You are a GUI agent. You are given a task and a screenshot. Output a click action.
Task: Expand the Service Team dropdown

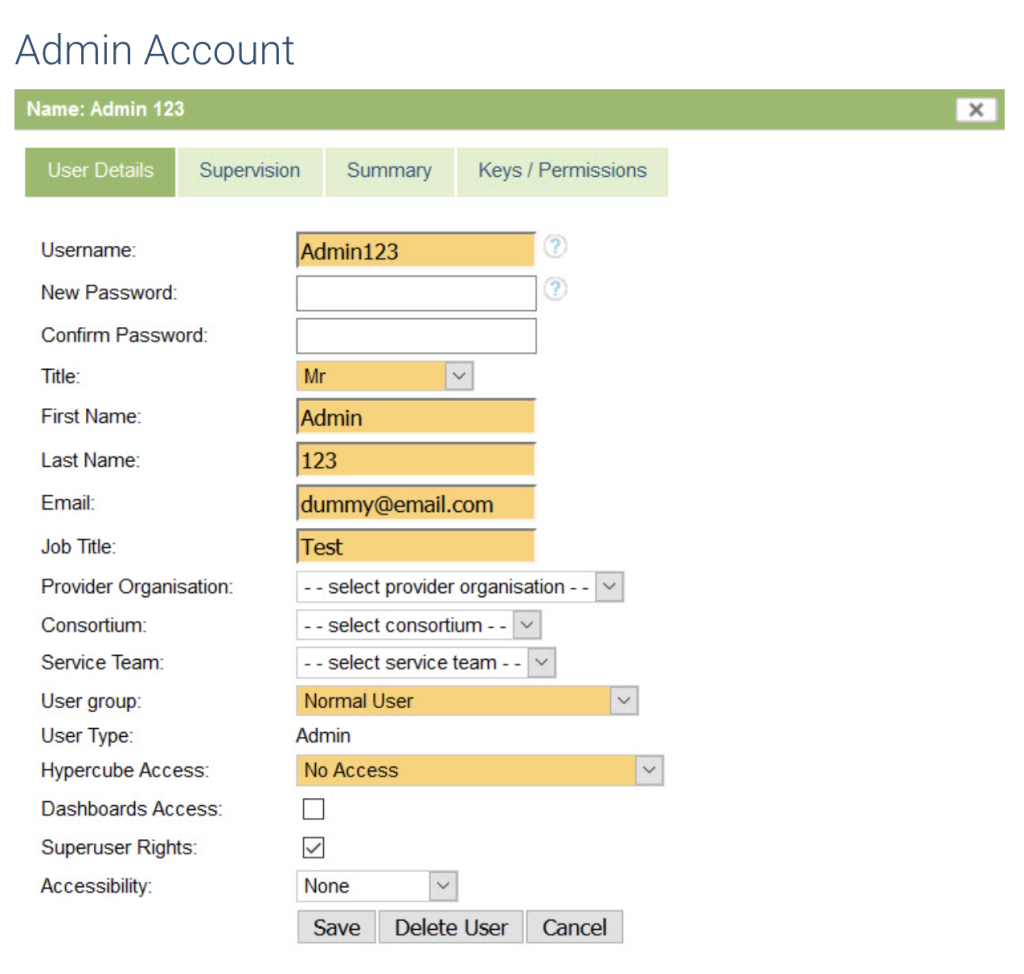425,663
